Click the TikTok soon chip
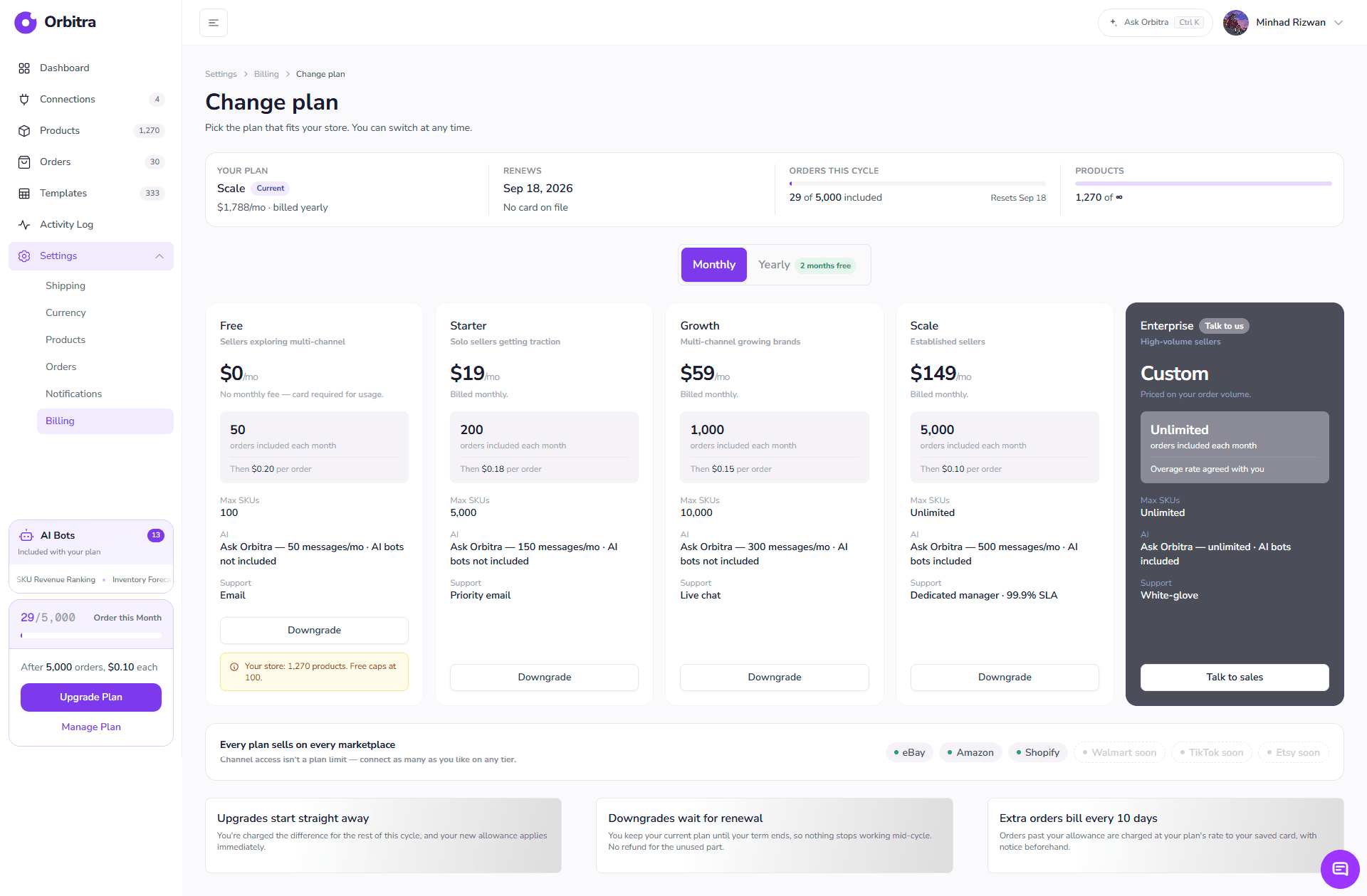Image resolution: width=1367 pixels, height=896 pixels. [1211, 753]
